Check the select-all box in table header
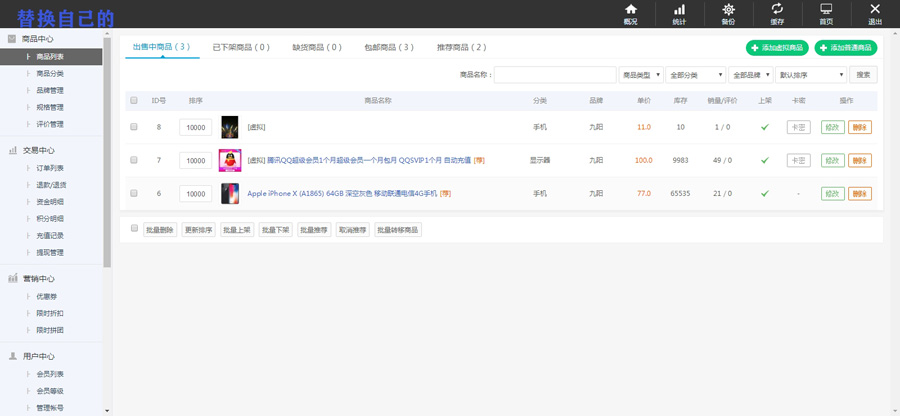 pyautogui.click(x=134, y=100)
